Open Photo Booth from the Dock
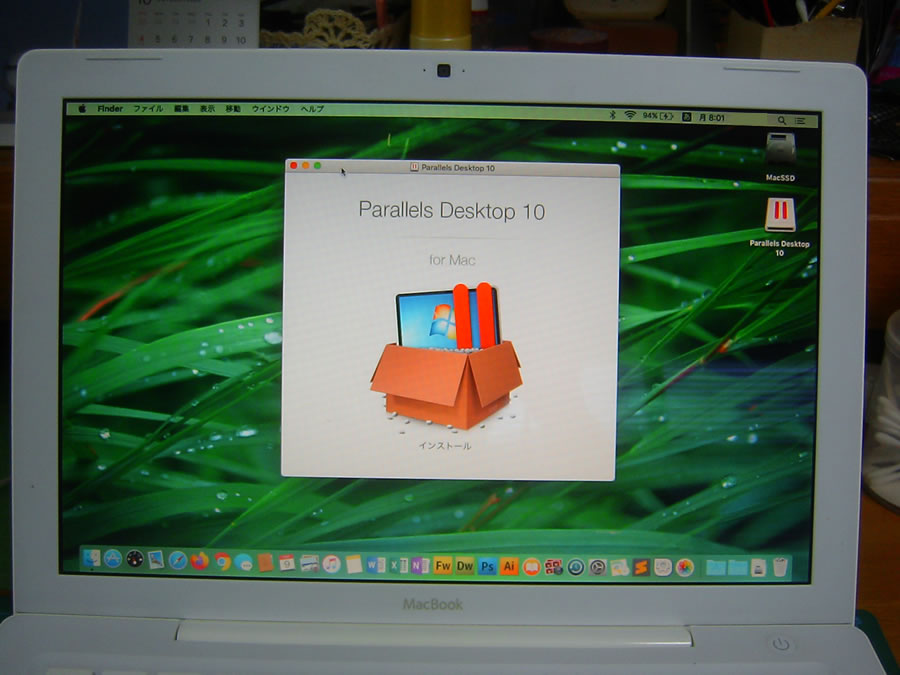The height and width of the screenshot is (675, 900). [553, 567]
